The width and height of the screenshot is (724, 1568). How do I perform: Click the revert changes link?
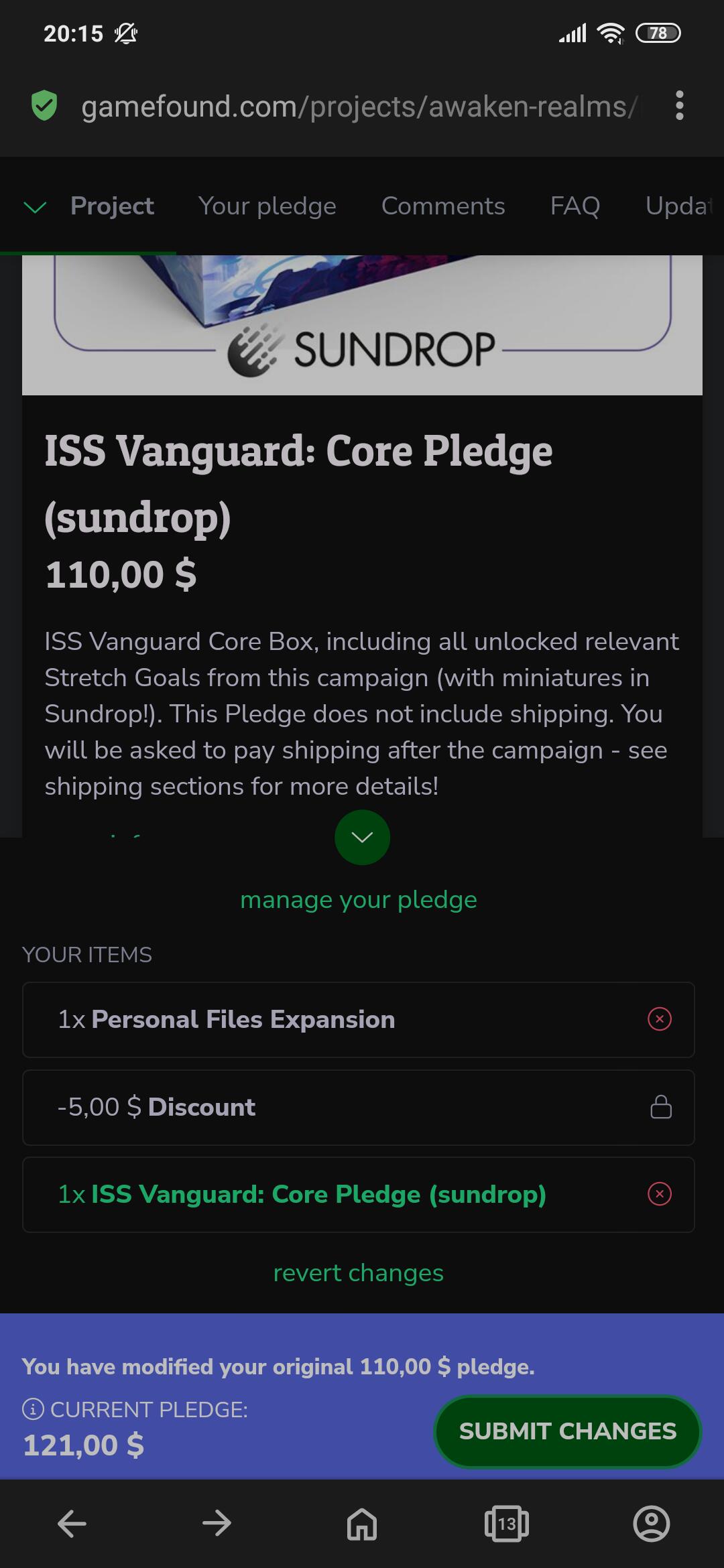[x=359, y=1272]
